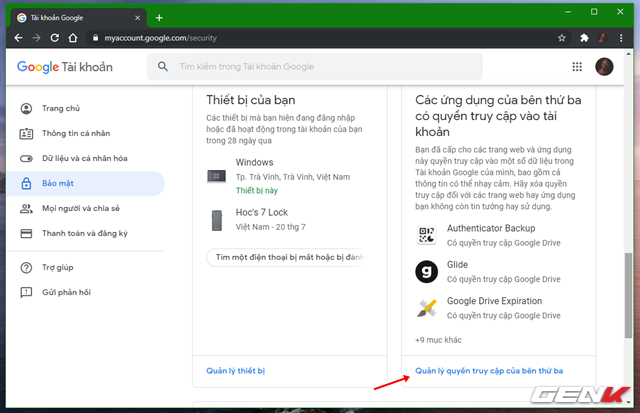The height and width of the screenshot is (413, 640).
Task: Select Bảo mật in the sidebar
Action: tap(86, 183)
